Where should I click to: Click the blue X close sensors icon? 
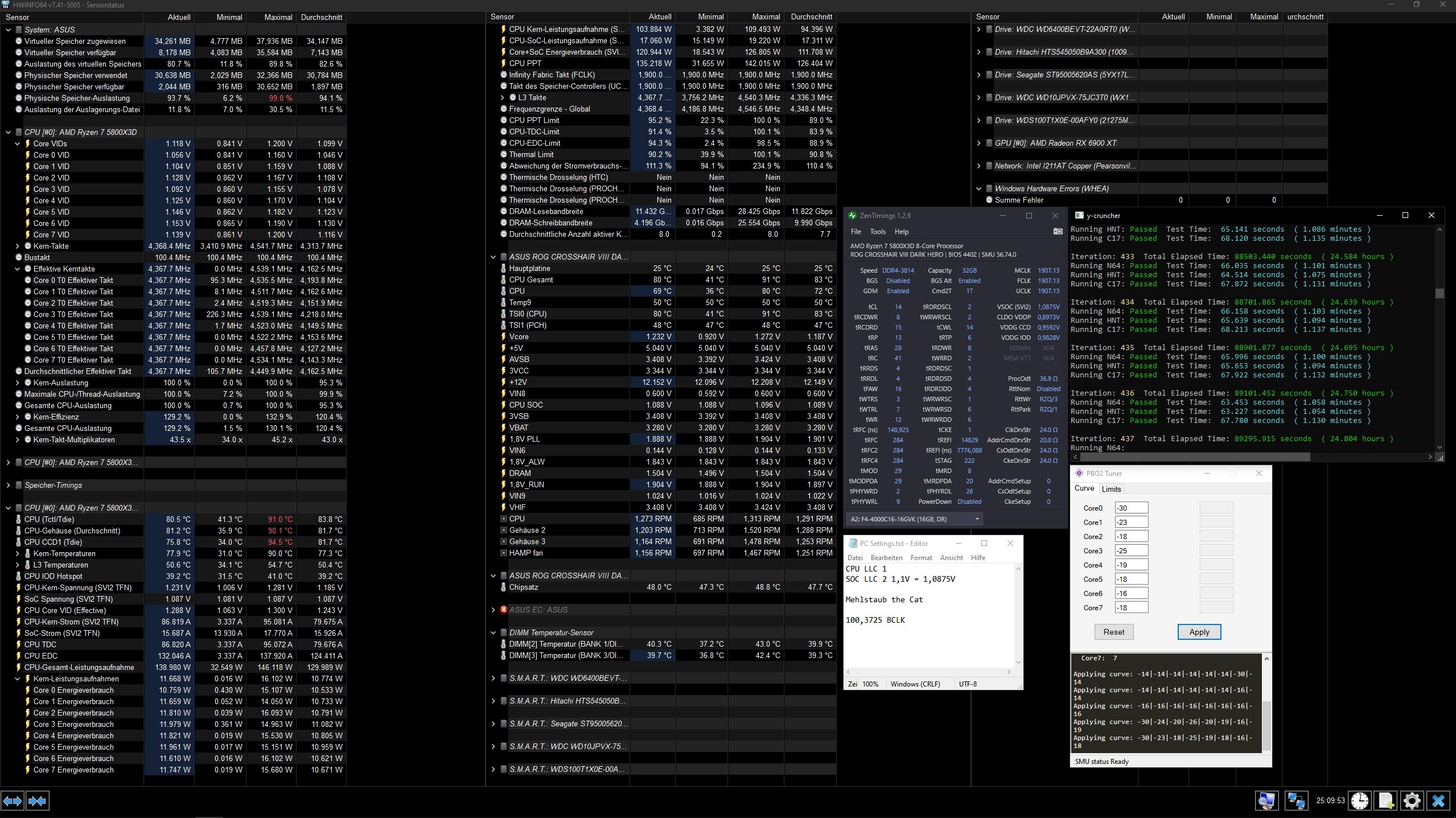pos(1438,801)
